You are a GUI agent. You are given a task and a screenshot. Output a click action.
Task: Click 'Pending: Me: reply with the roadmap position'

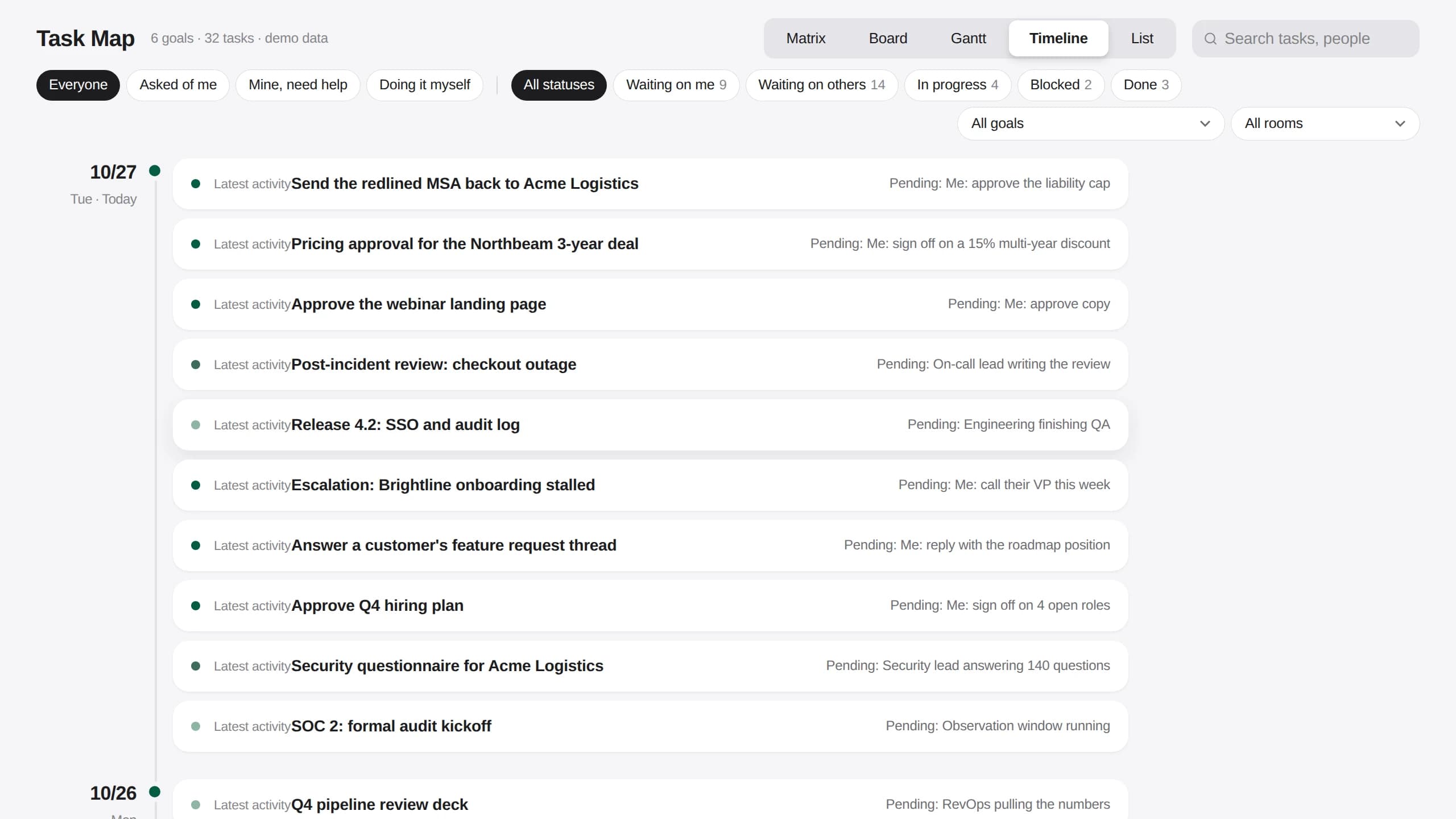pos(977,545)
